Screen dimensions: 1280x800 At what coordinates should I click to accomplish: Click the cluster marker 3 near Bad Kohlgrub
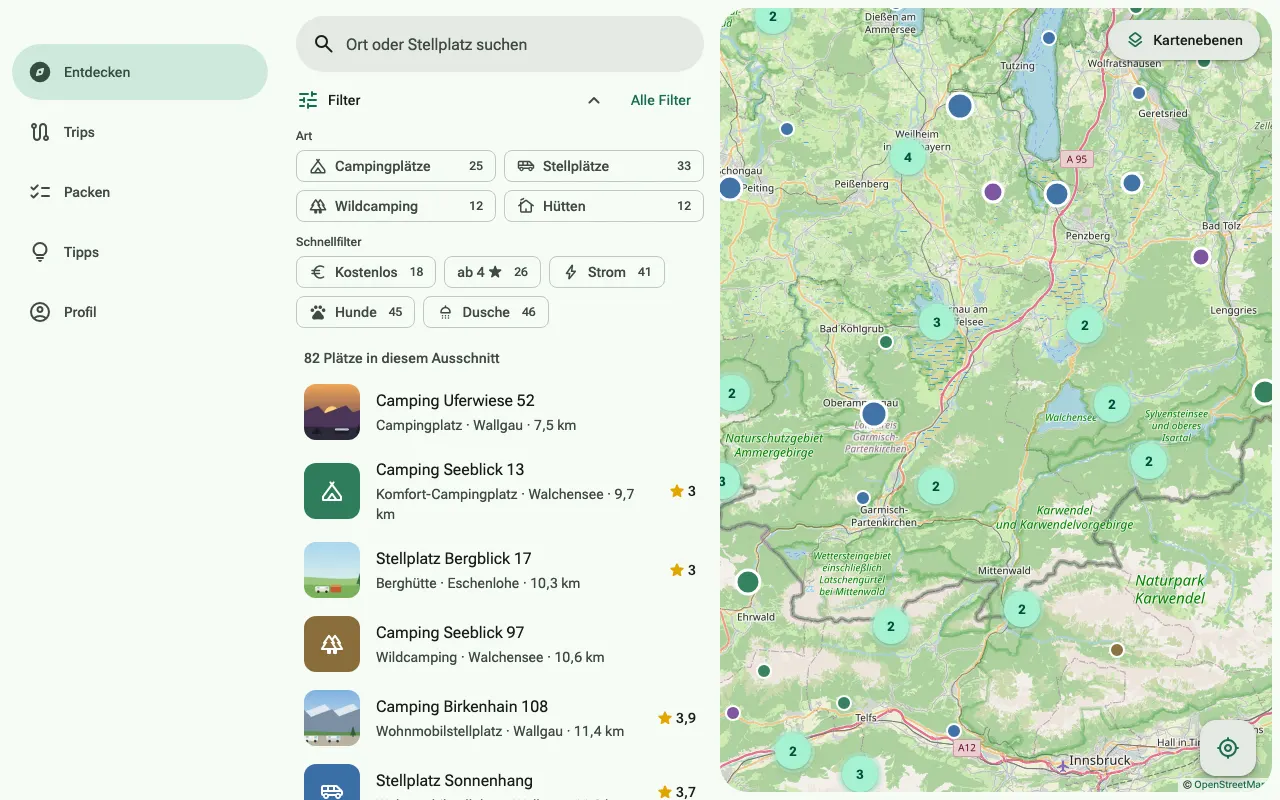tap(937, 322)
